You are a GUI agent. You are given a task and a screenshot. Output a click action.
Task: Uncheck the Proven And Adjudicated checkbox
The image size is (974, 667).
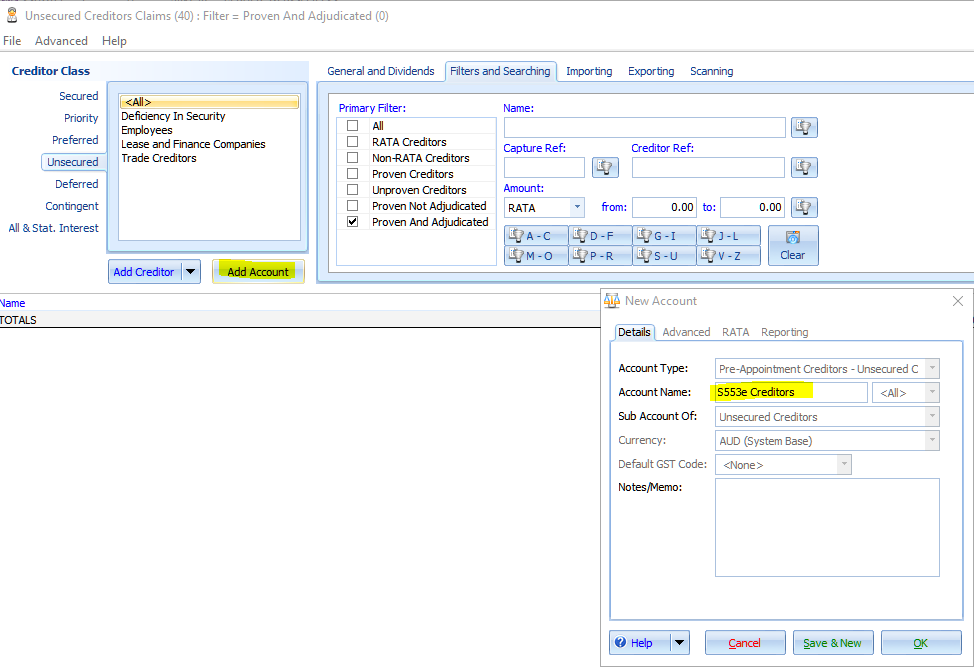(352, 222)
